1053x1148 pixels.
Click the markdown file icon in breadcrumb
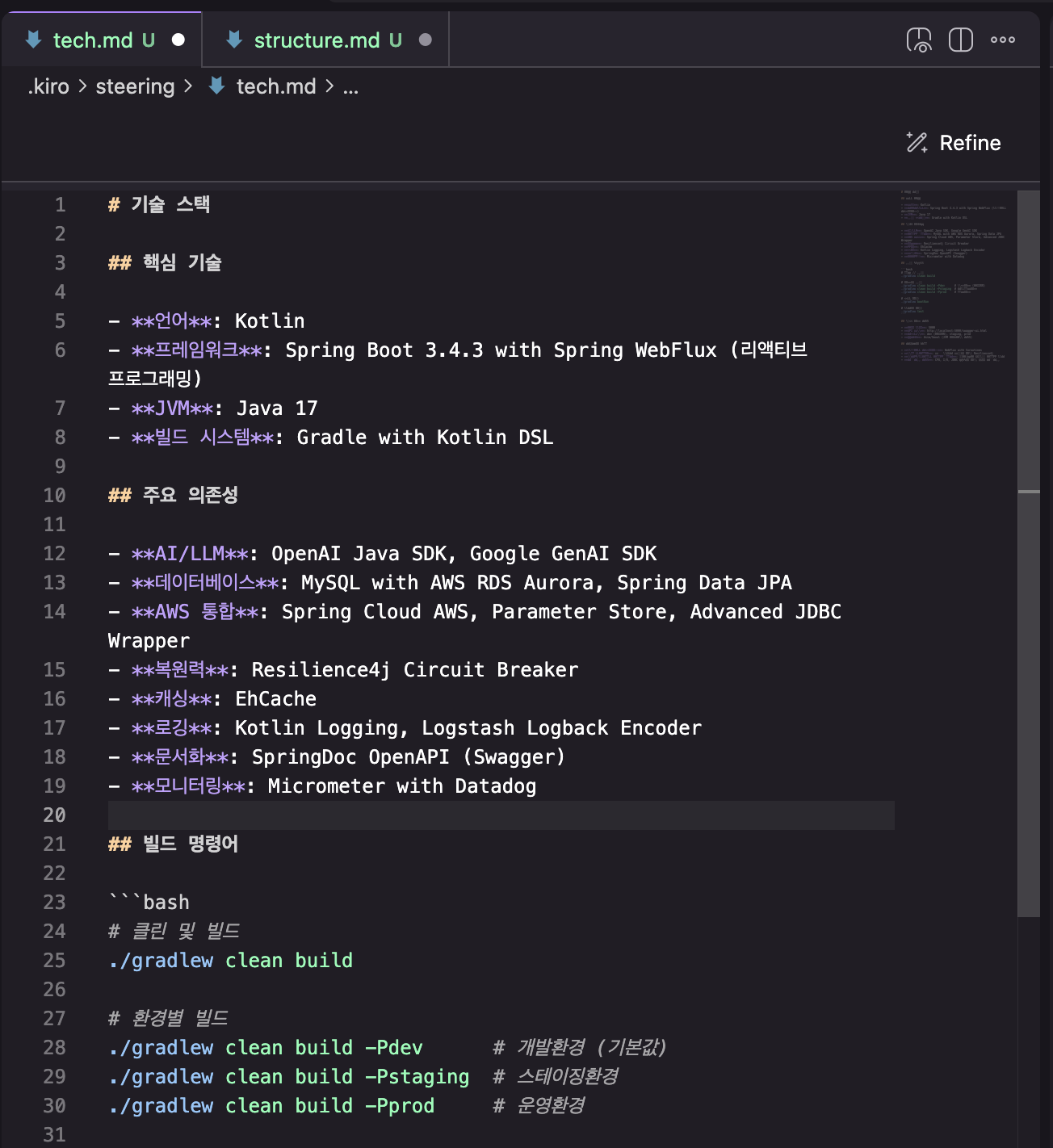[217, 86]
